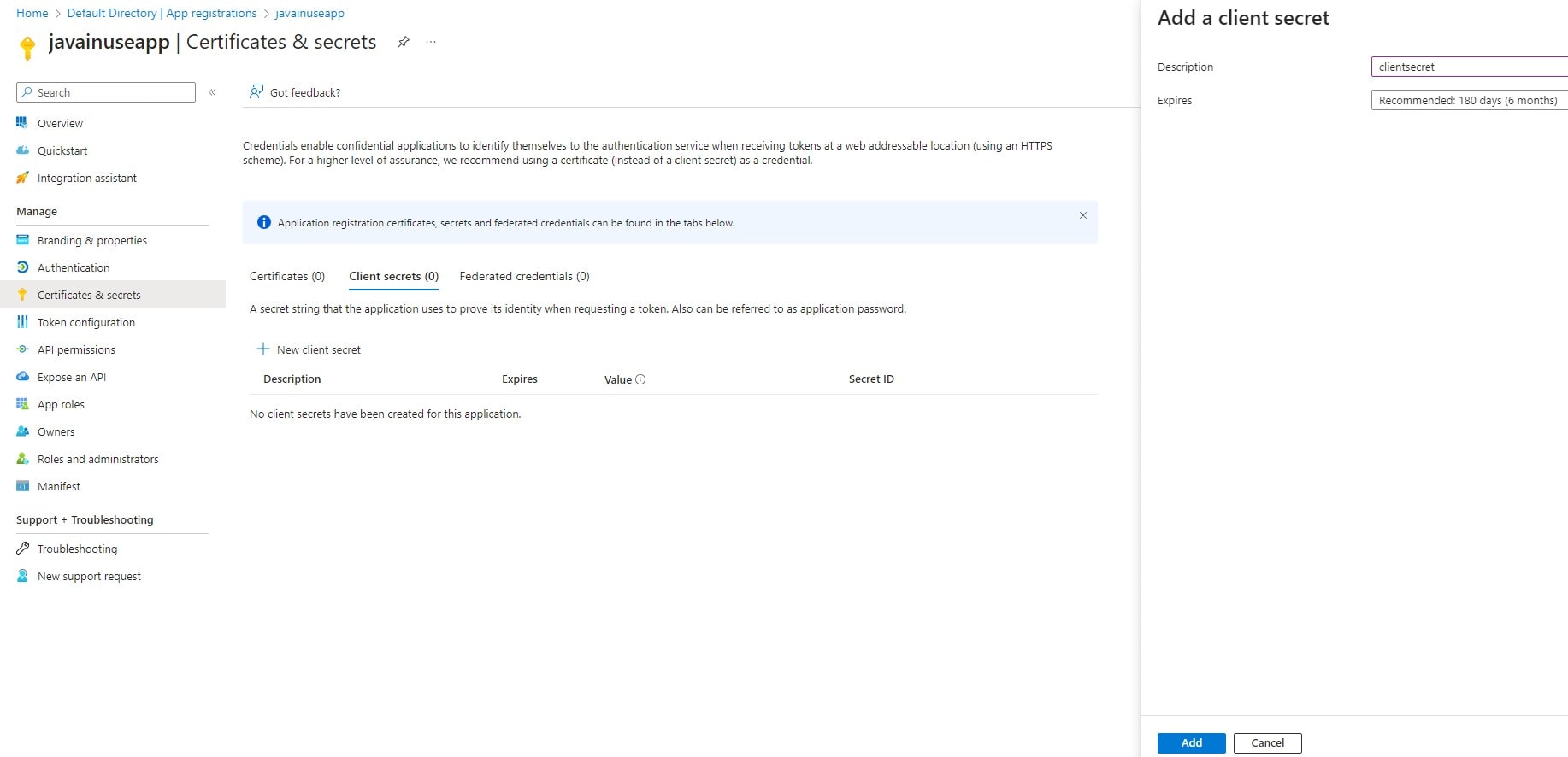Open the Expires dropdown
This screenshot has width=1568, height=757.
[1469, 100]
